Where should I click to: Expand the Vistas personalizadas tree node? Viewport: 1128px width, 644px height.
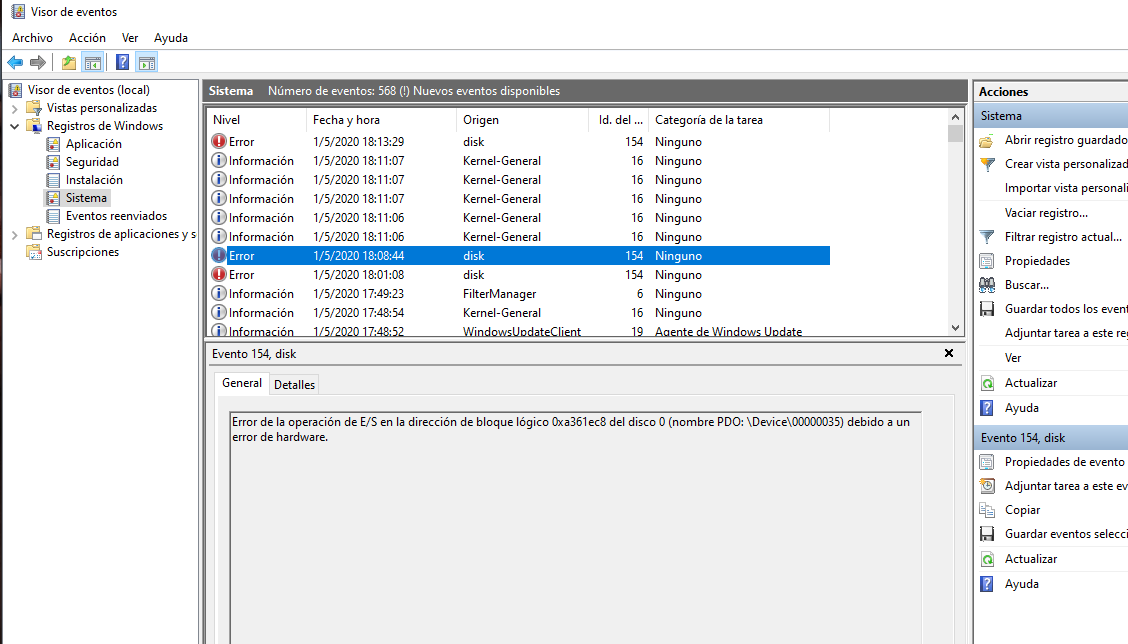pos(14,109)
